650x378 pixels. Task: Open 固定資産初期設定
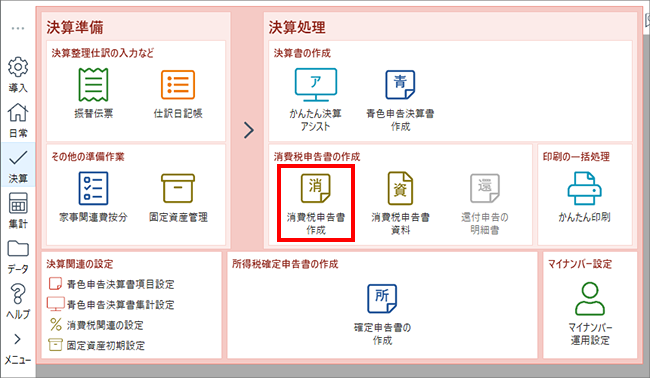point(97,345)
